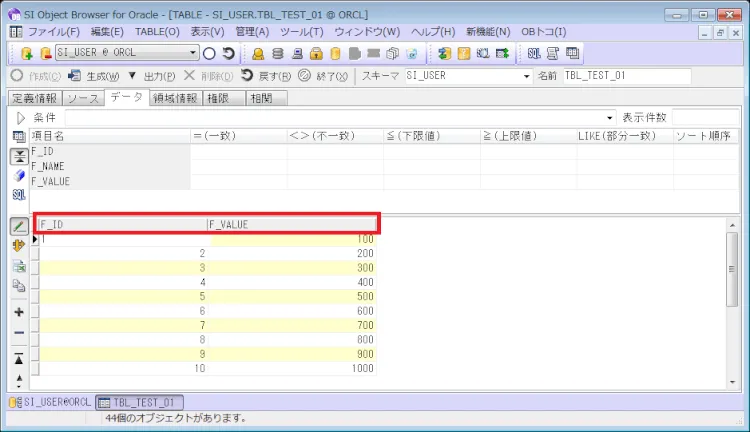
Task: Open the 条件 condition history dropdown
Action: coord(609,118)
